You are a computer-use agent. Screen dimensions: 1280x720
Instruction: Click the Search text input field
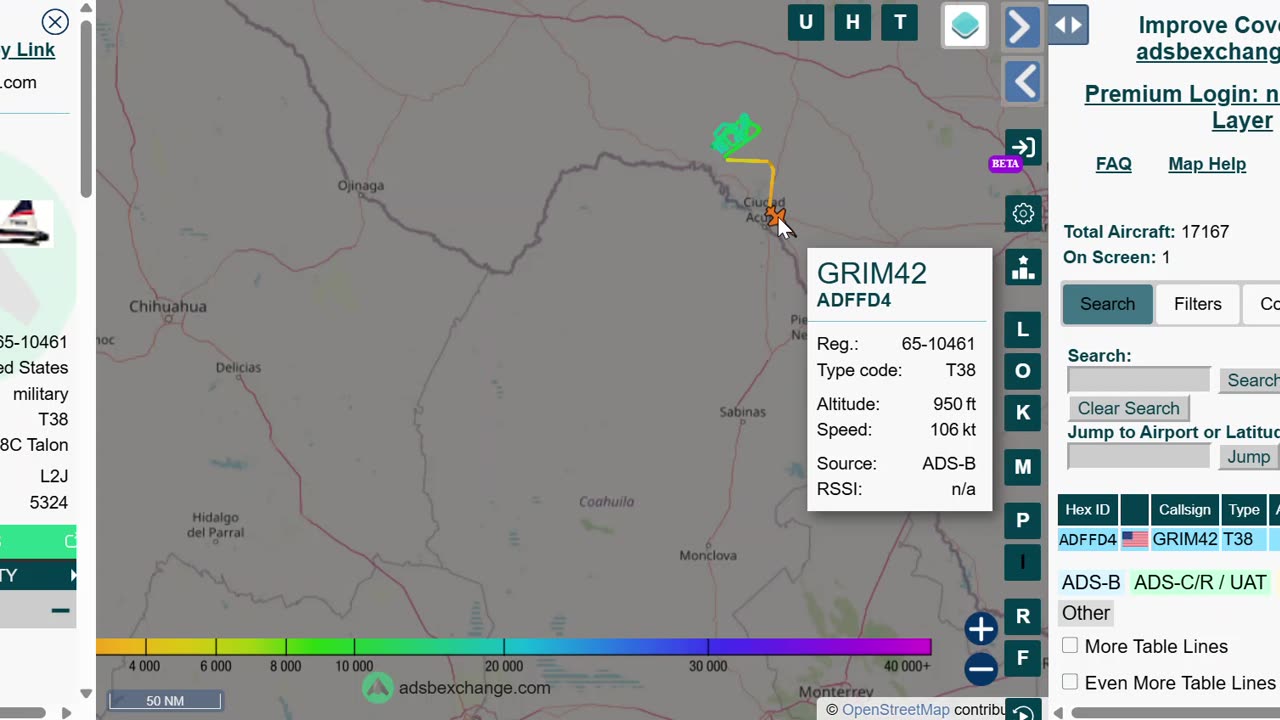point(1139,380)
